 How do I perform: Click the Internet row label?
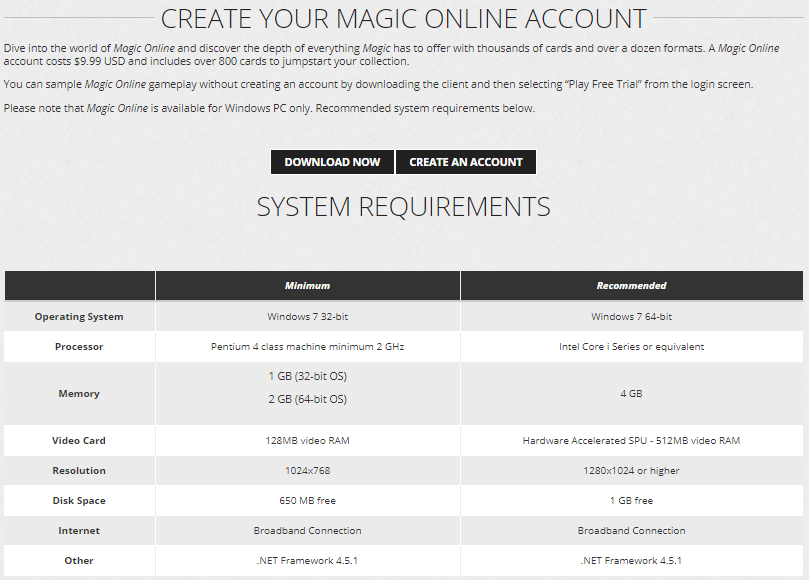[79, 530]
